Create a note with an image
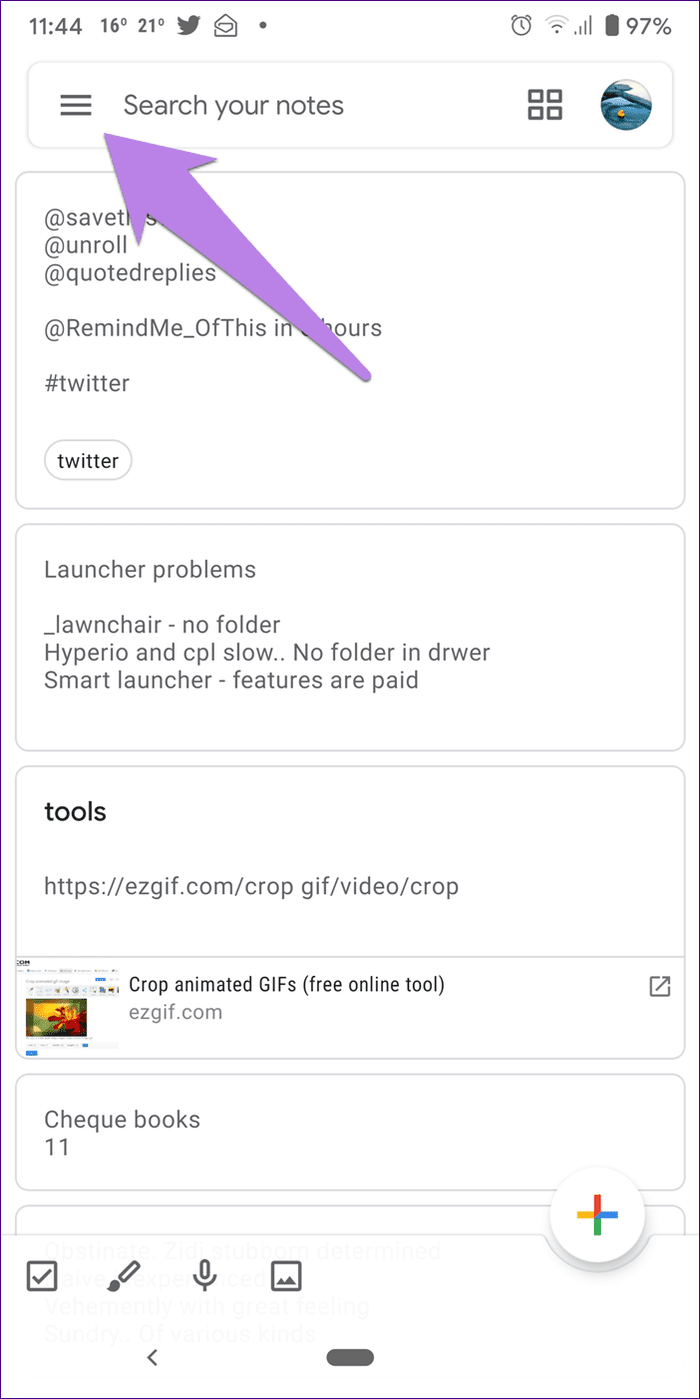 [x=286, y=1276]
